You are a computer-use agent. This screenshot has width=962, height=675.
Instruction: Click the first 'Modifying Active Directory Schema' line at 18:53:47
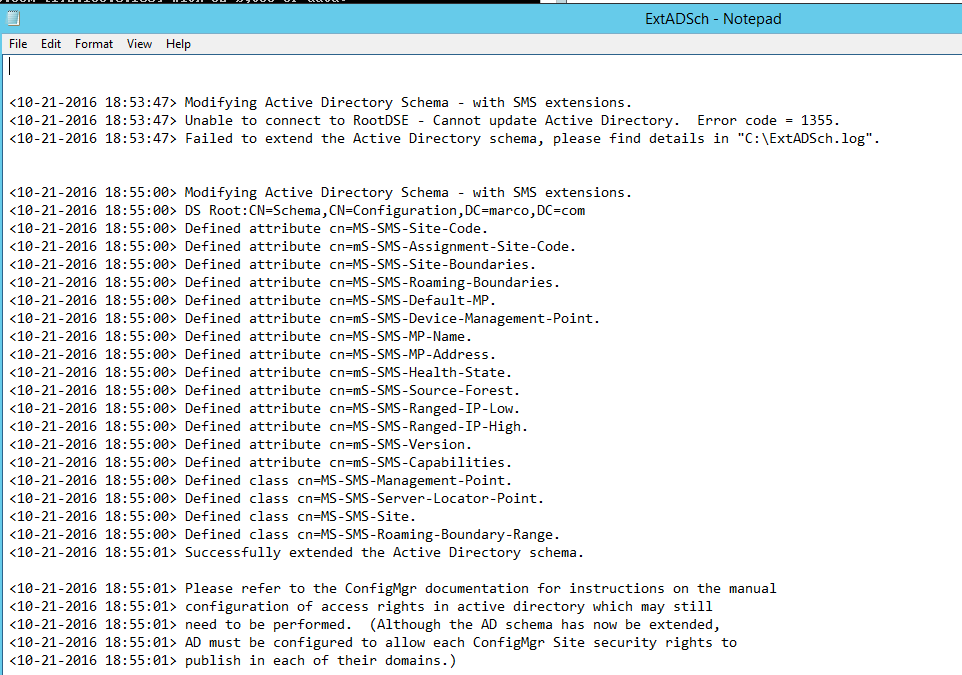click(320, 102)
